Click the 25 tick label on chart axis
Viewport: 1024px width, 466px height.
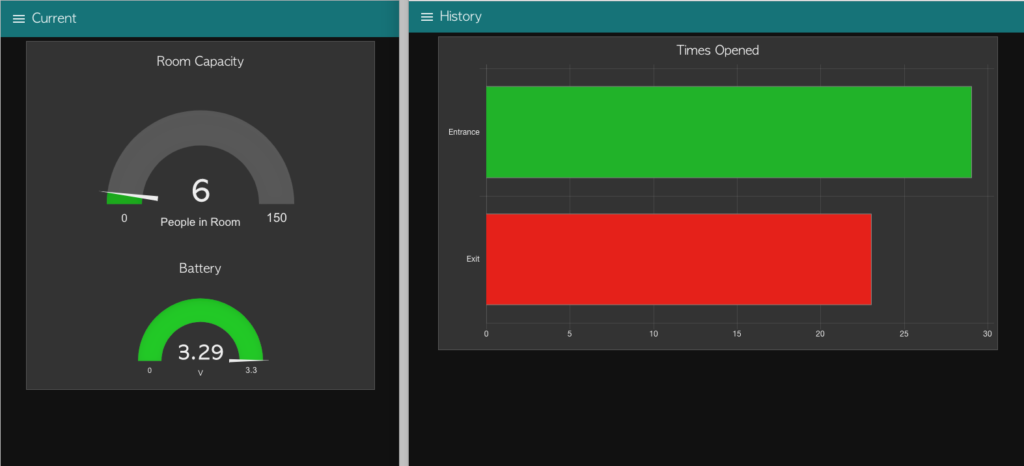904,334
